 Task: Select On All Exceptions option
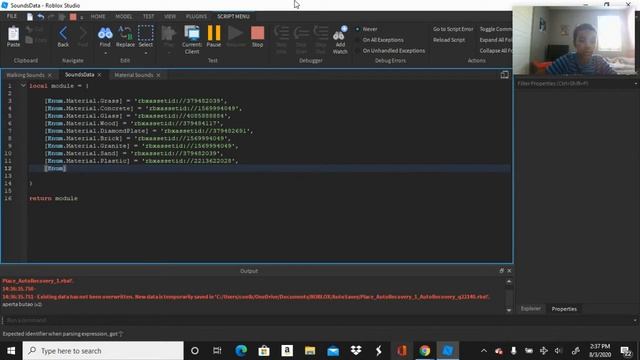pyautogui.click(x=380, y=40)
